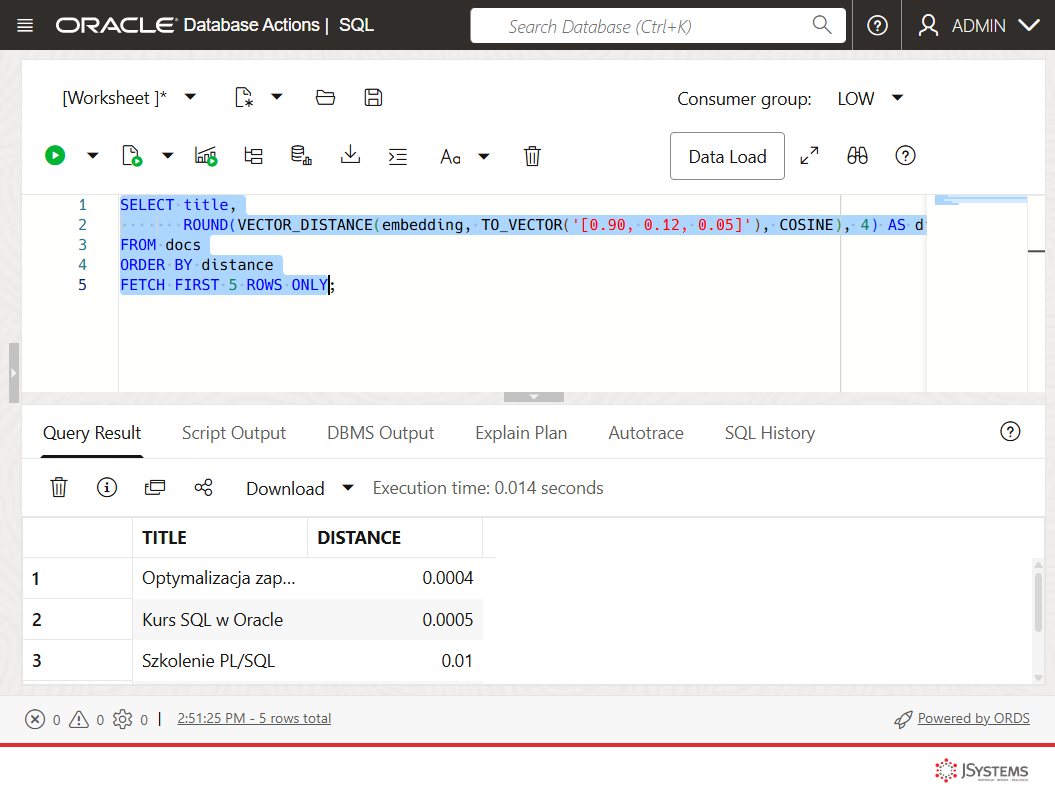
Task: Click the Explain Plan chart icon
Action: 206,155
